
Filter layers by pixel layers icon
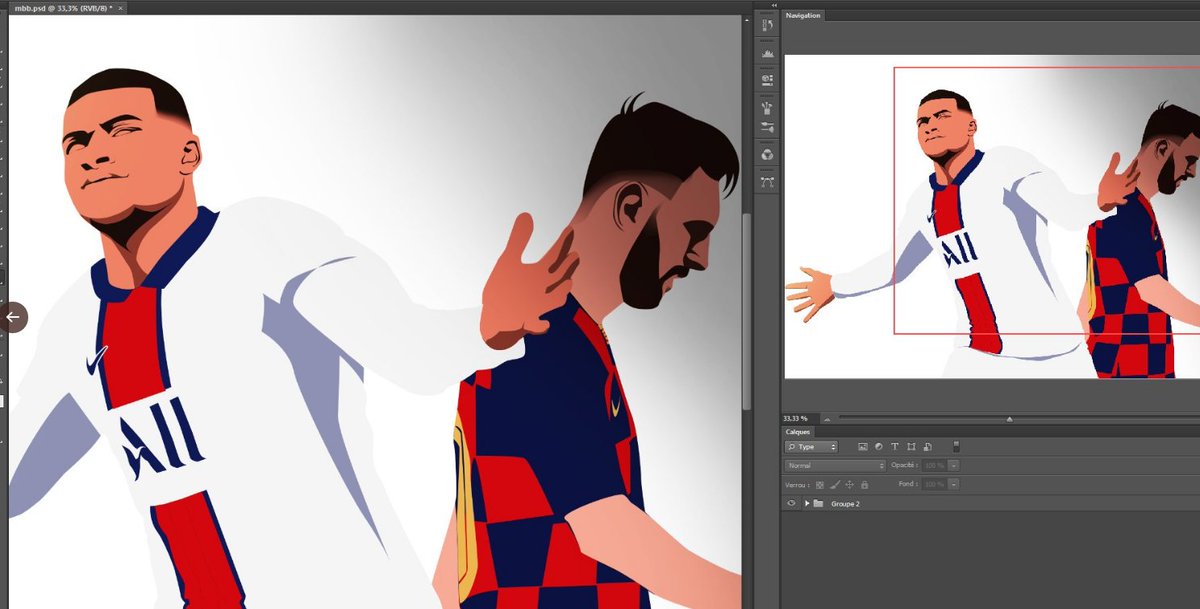click(862, 447)
